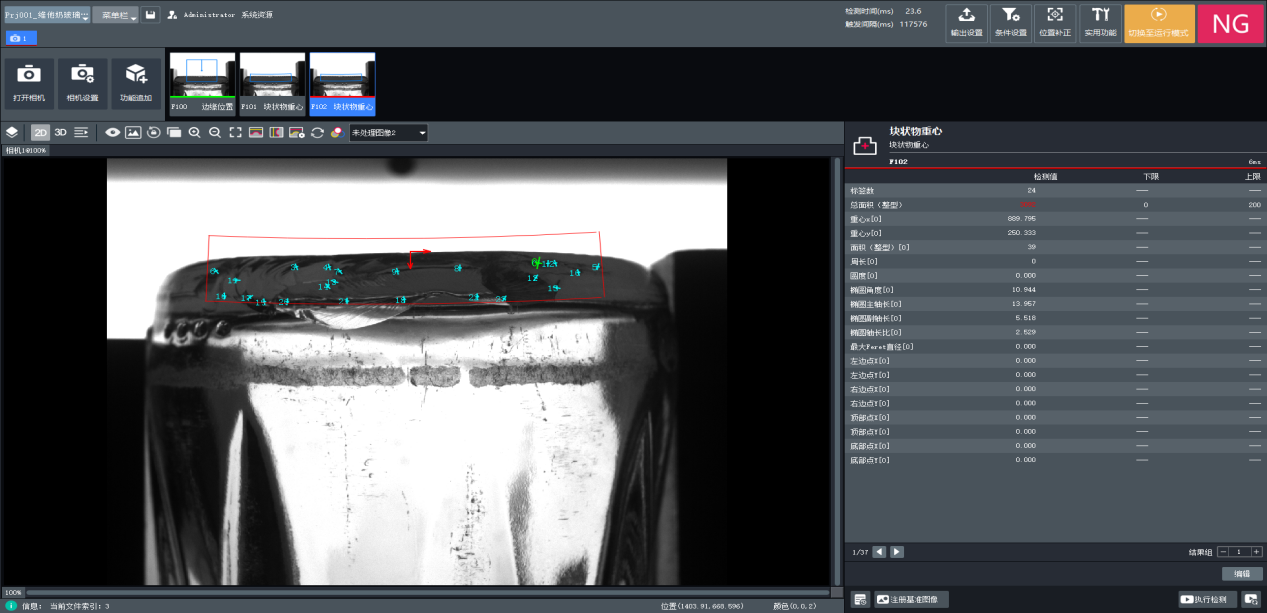Click the save floppy disk icon

pos(150,15)
